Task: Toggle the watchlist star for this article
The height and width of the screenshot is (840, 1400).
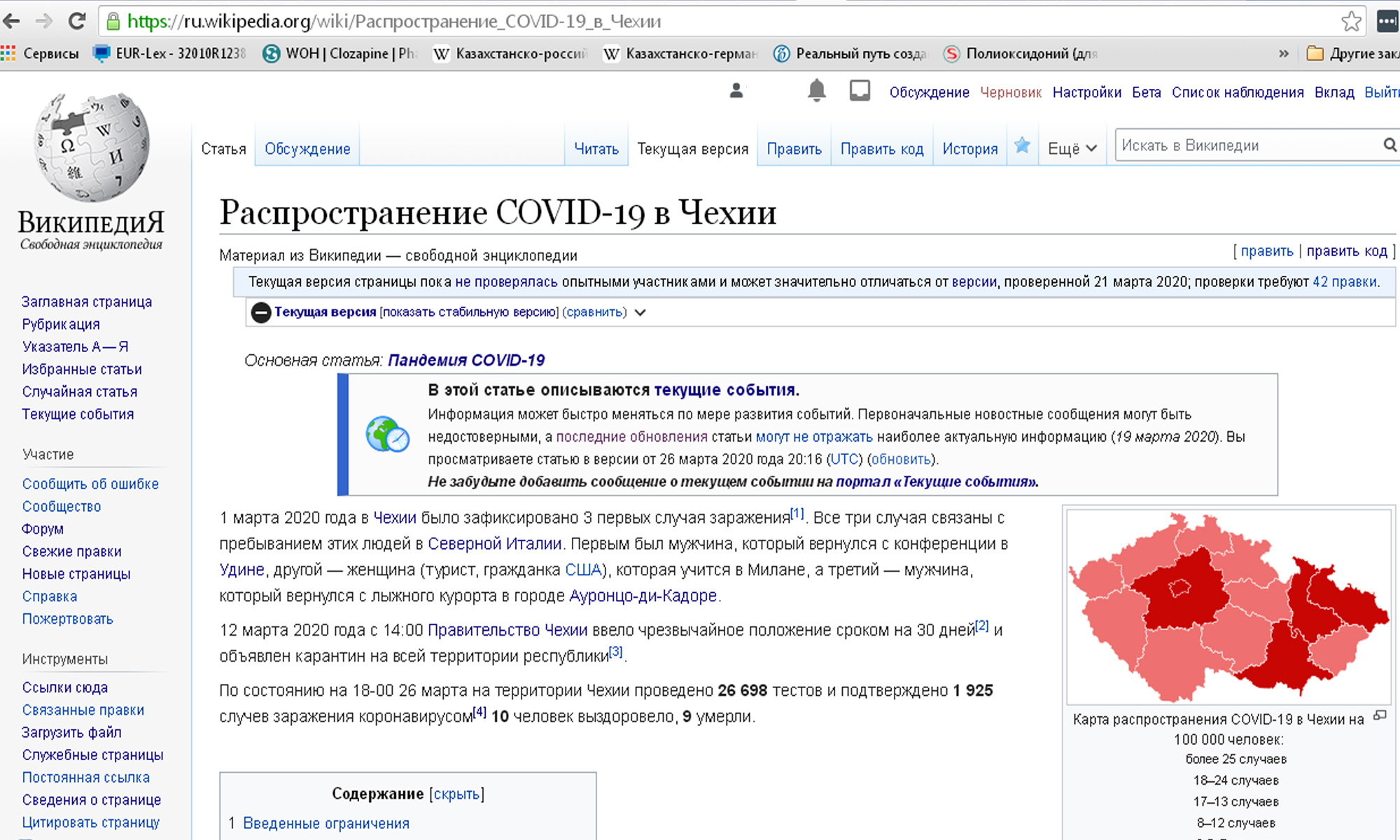Action: [x=1022, y=146]
